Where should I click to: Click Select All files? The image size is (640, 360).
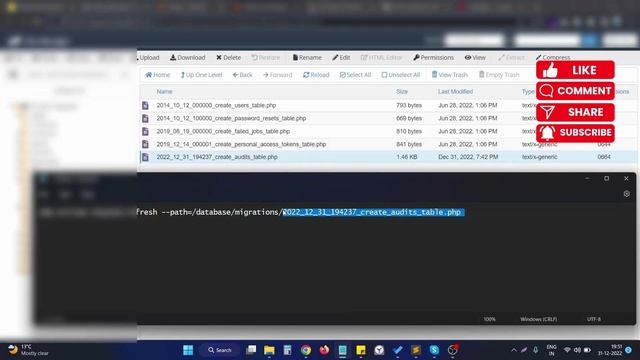point(355,75)
